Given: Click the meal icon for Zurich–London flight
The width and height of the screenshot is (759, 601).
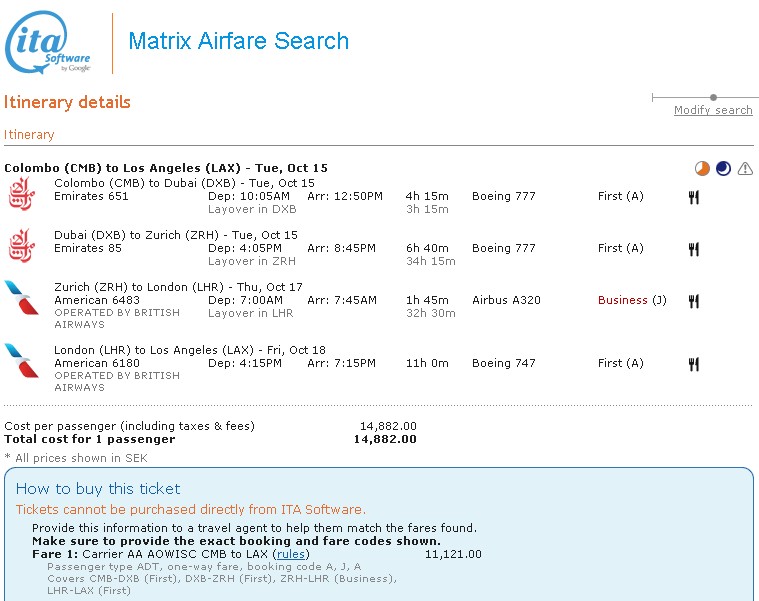Looking at the screenshot, I should click(x=693, y=301).
